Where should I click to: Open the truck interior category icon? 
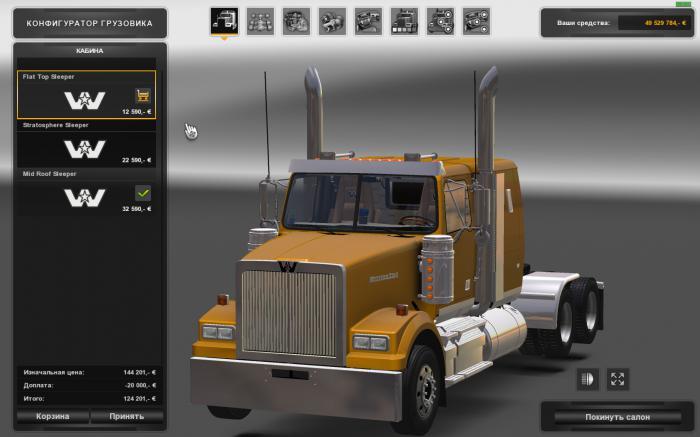tap(368, 21)
